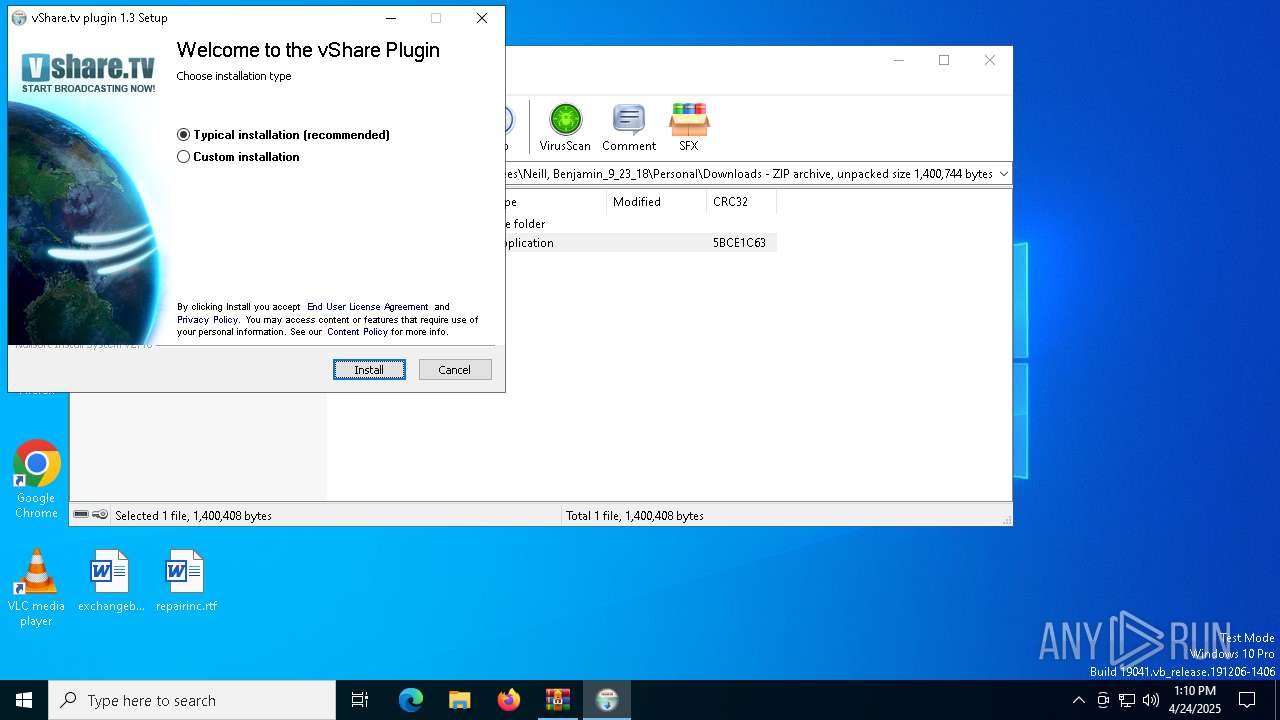Open the taskbar clock and date
1280x720 pixels.
1195,700
